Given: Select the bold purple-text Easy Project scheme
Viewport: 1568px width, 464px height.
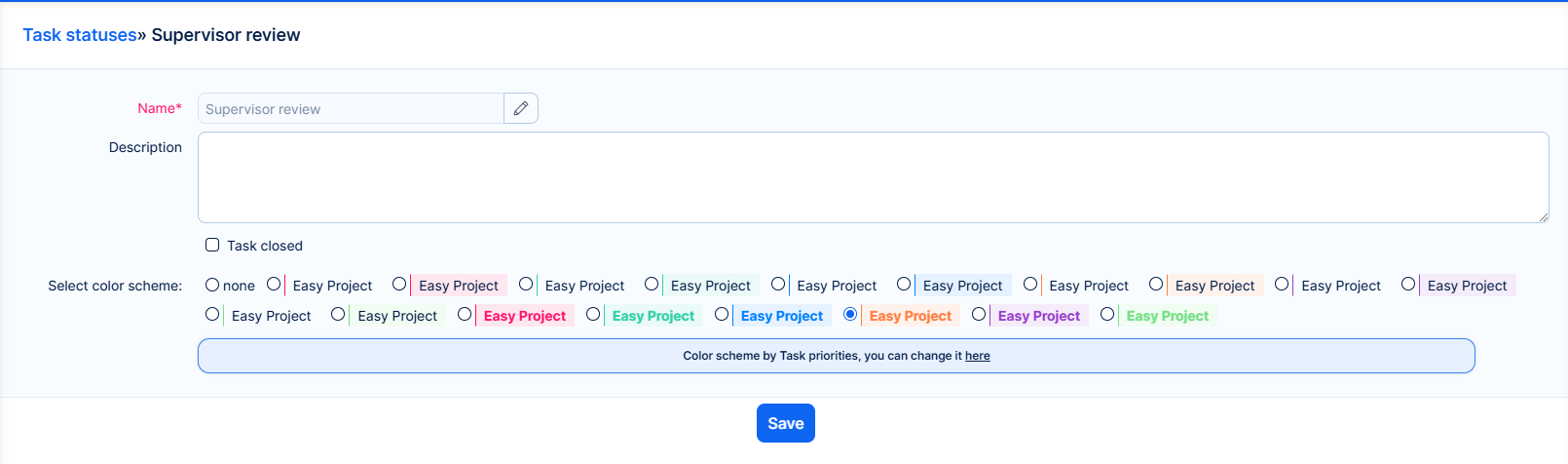Looking at the screenshot, I should point(979,314).
